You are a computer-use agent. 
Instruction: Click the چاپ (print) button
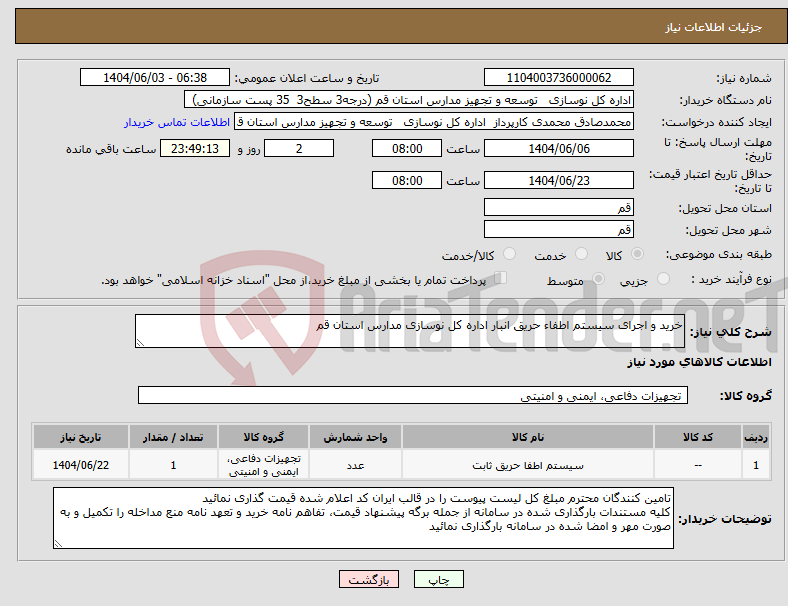coord(438,579)
